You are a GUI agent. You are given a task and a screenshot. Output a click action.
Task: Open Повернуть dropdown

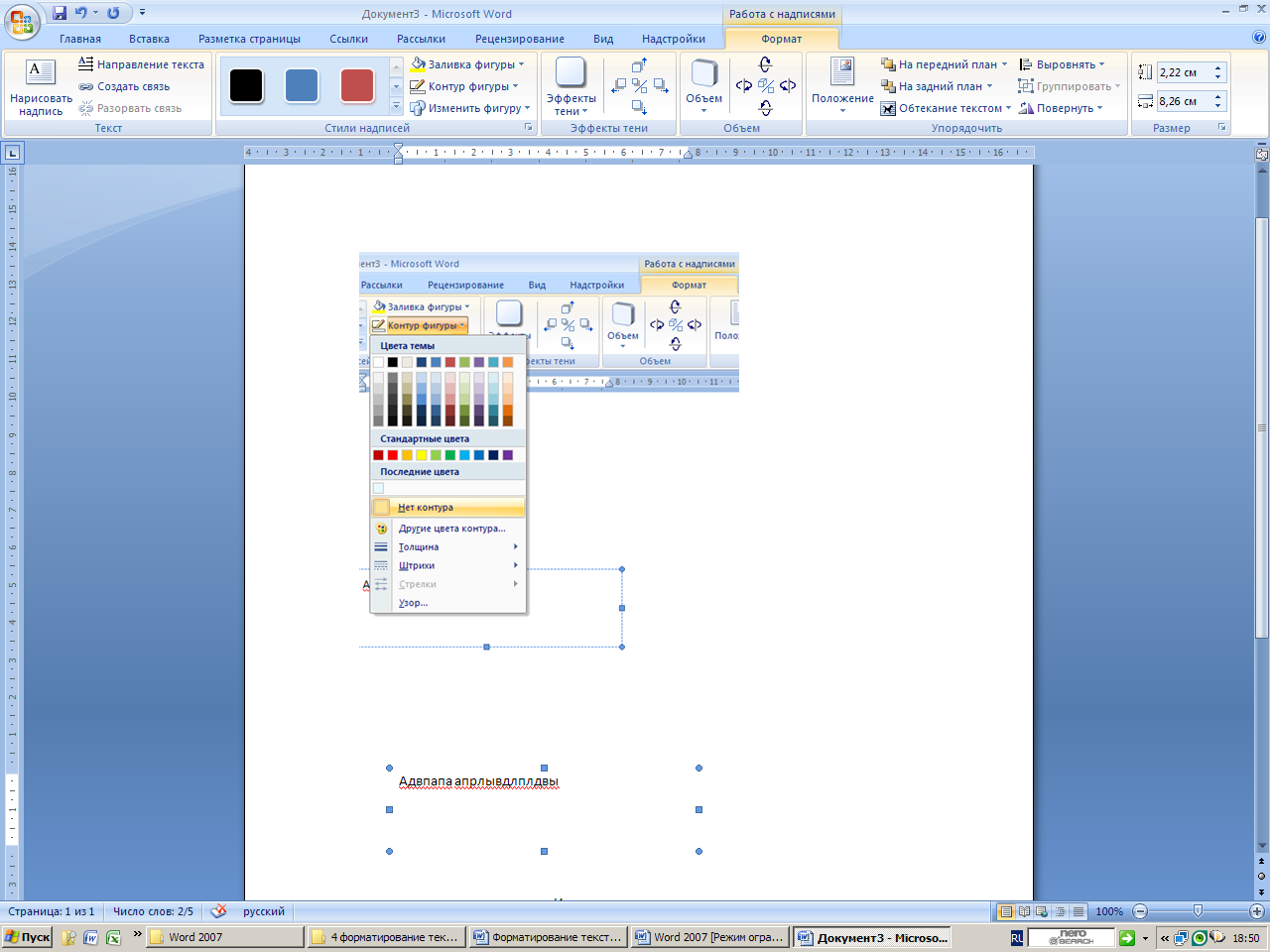(x=1061, y=108)
